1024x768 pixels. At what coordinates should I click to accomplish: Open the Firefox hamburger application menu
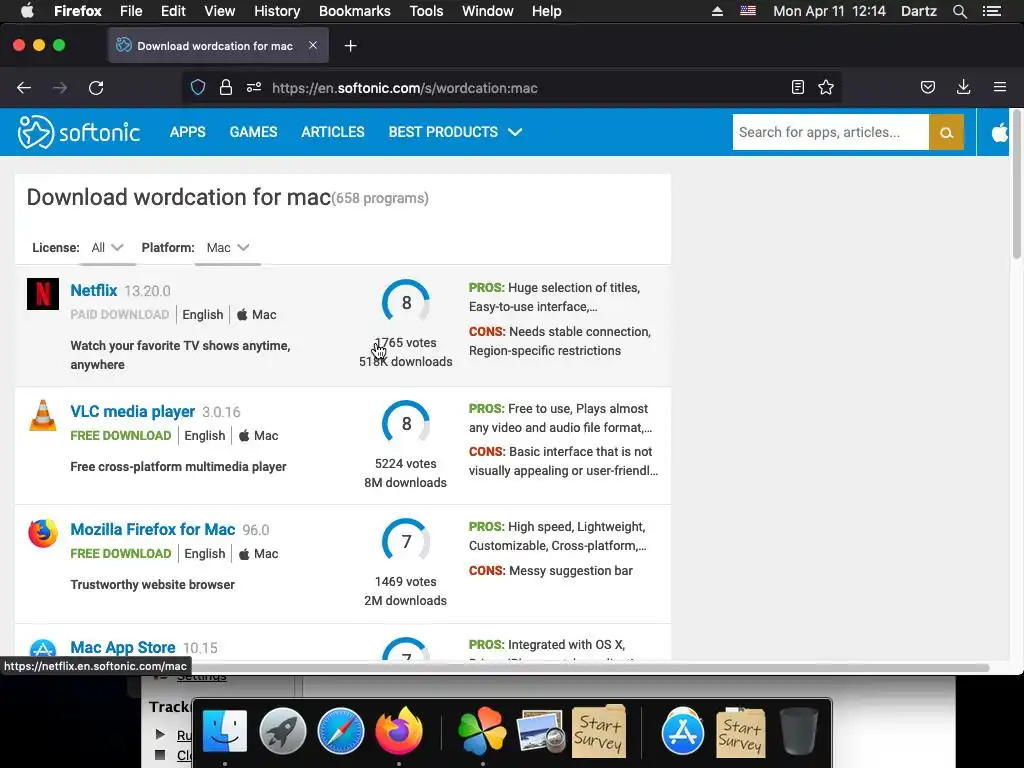point(1000,88)
